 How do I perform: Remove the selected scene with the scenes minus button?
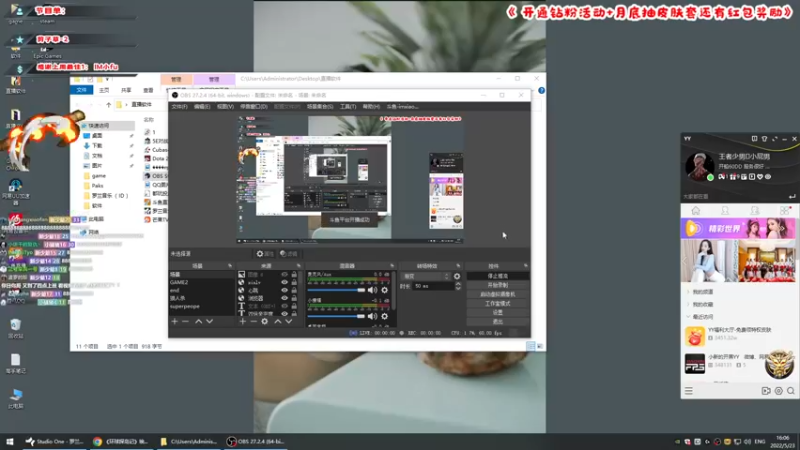point(185,321)
